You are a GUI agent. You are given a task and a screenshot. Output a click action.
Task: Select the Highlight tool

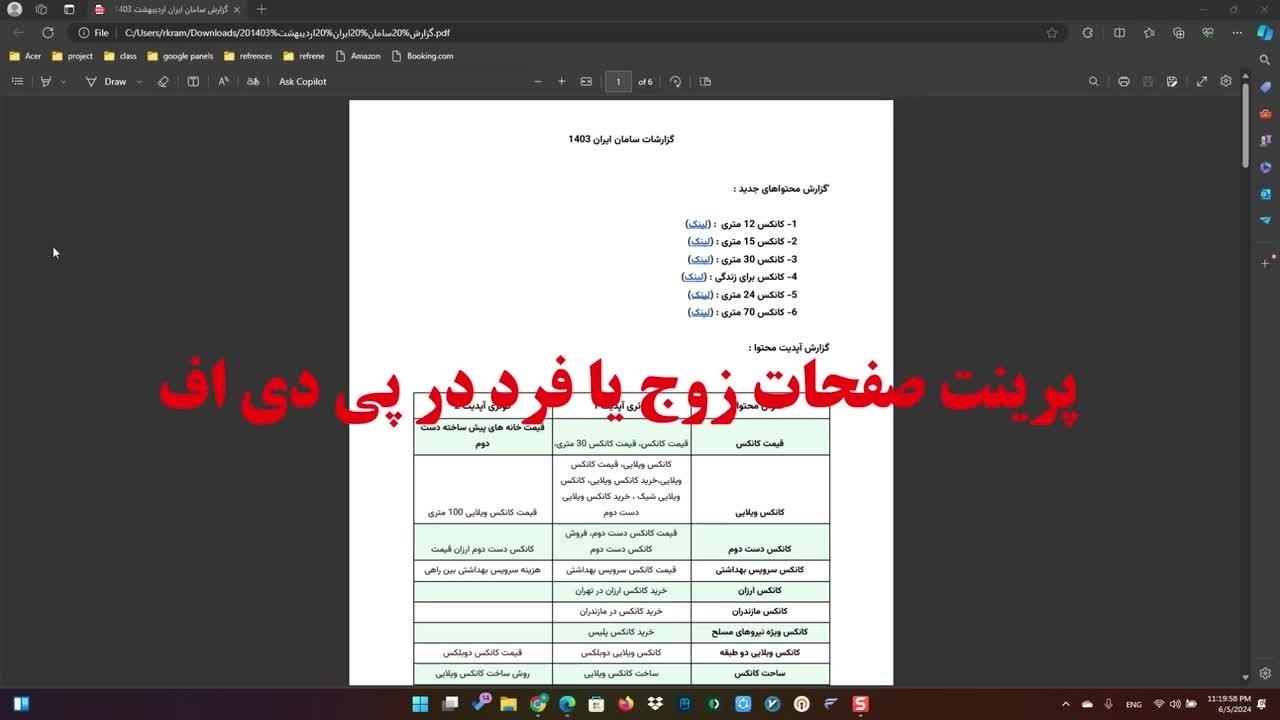tap(45, 82)
